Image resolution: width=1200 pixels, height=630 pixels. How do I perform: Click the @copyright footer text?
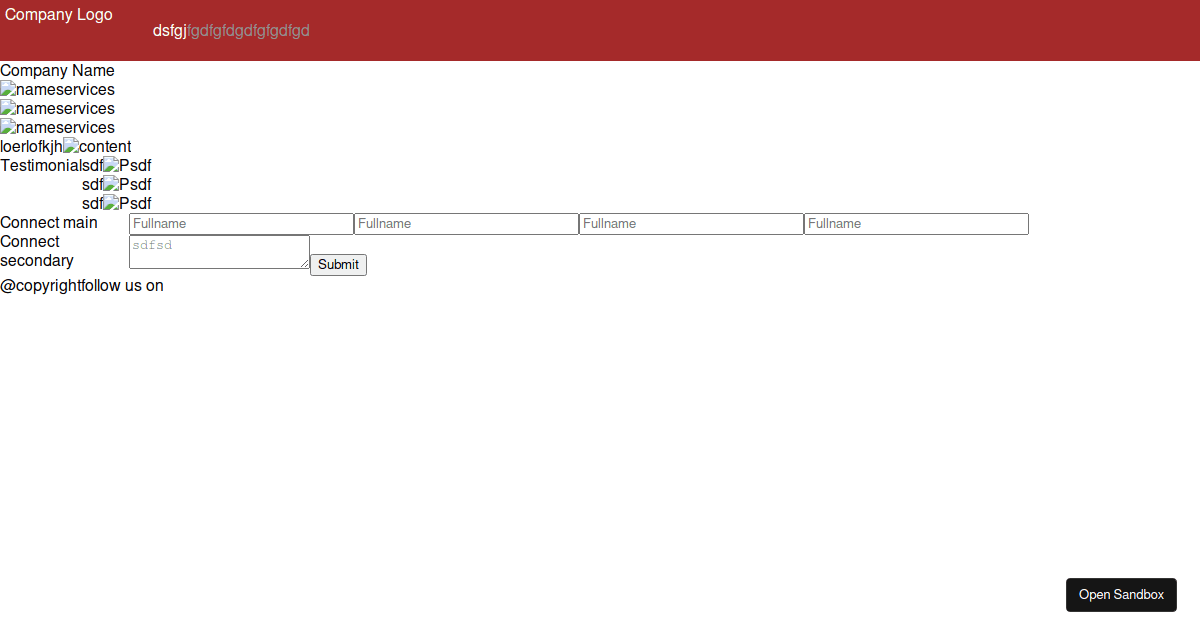[x=39, y=285]
